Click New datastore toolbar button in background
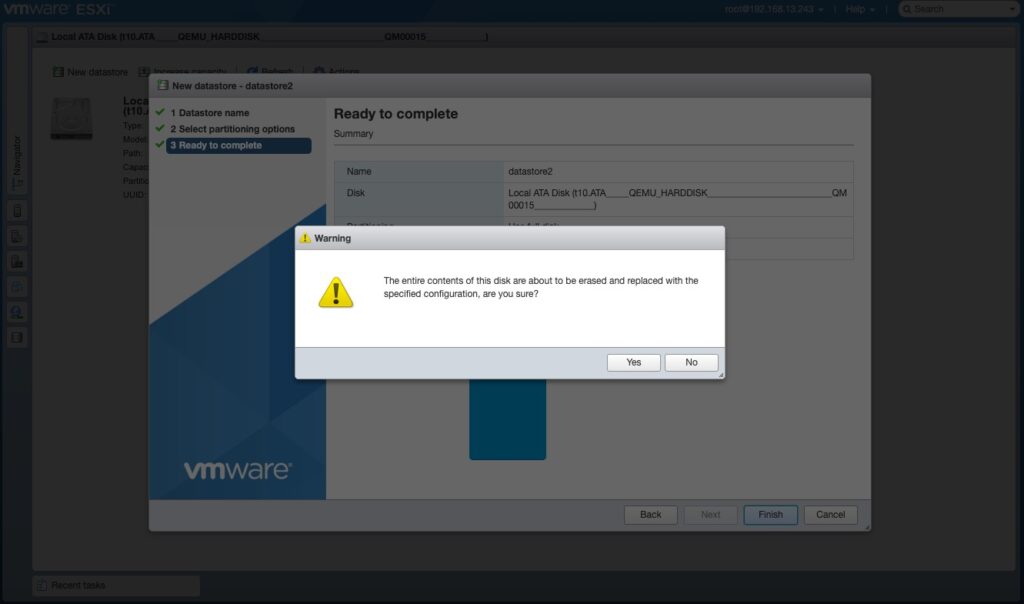The height and width of the screenshot is (604, 1024). point(90,72)
